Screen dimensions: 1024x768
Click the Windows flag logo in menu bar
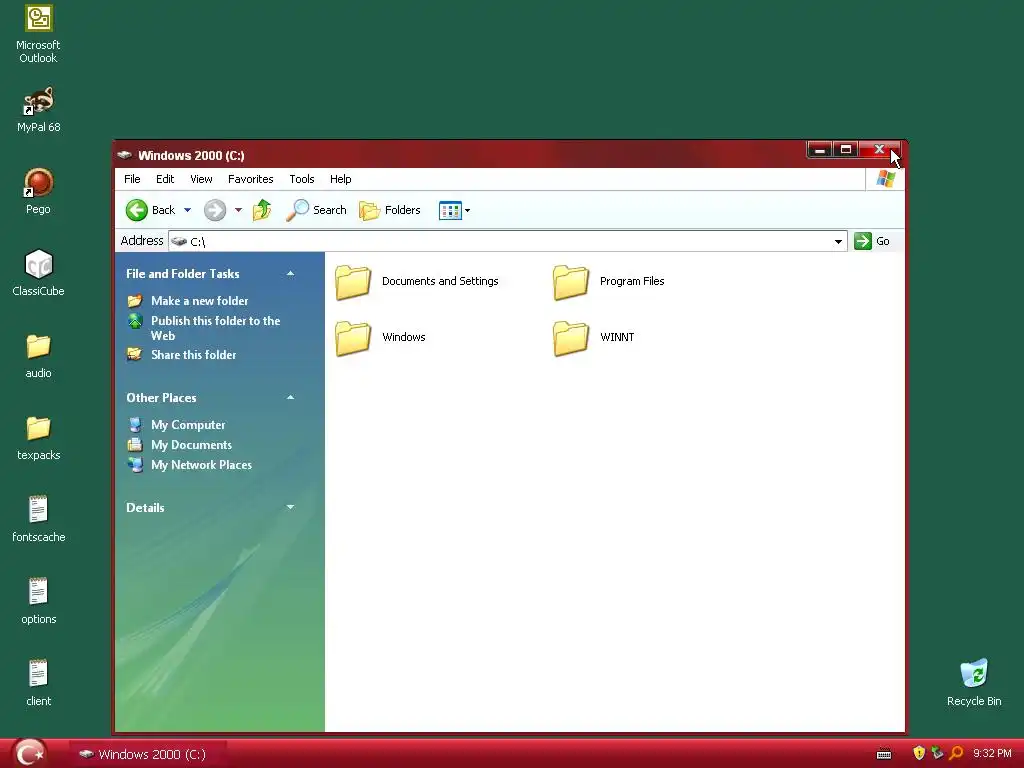(x=886, y=178)
